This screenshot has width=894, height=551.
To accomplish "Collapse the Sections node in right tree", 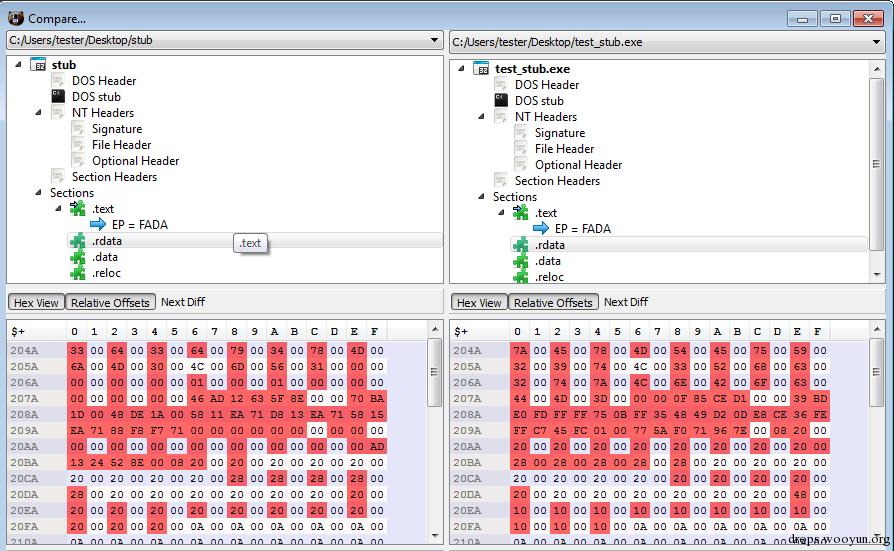I will [x=481, y=197].
